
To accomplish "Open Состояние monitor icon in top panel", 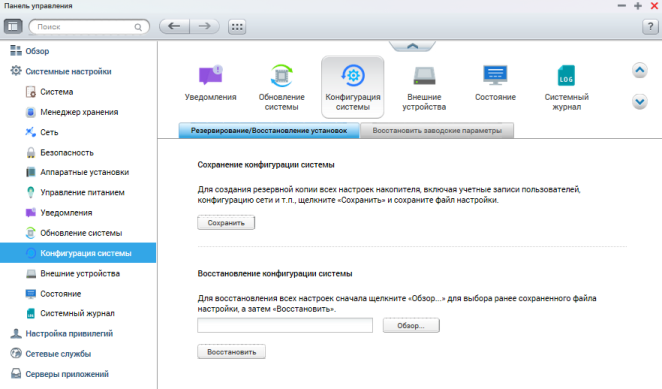I will click(495, 83).
